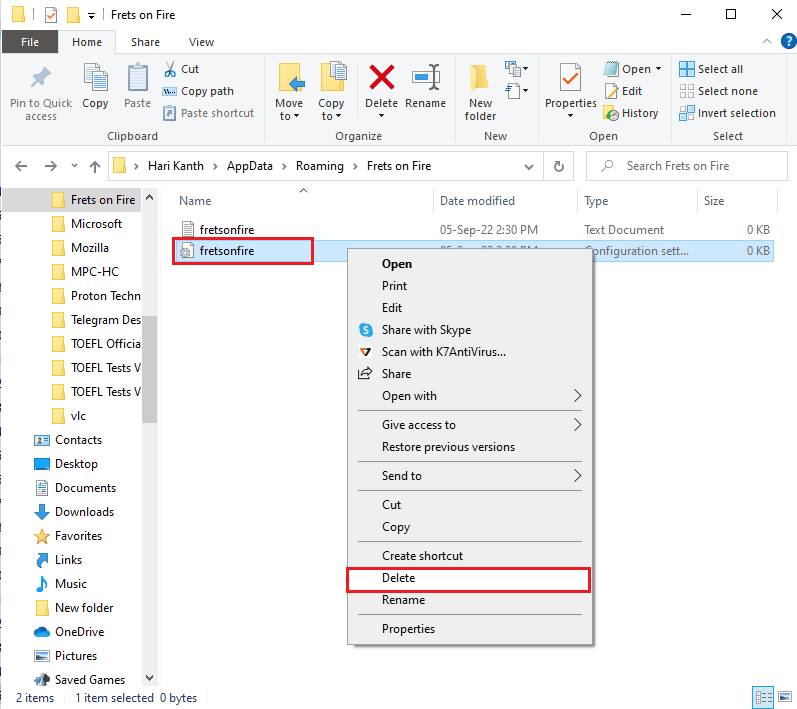
Task: Click History in the Open group
Action: coord(631,113)
